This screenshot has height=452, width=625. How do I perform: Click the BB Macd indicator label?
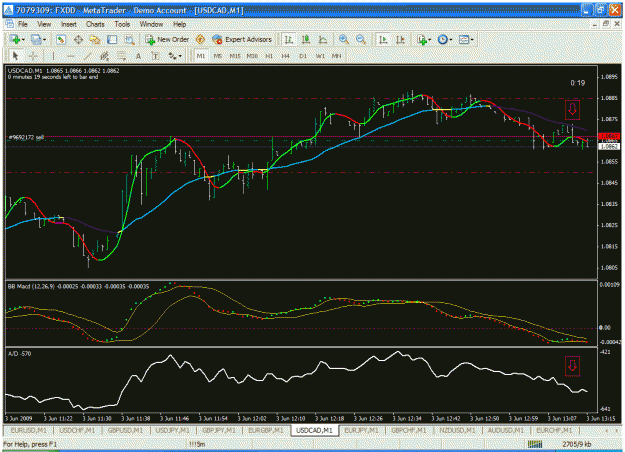[x=79, y=287]
